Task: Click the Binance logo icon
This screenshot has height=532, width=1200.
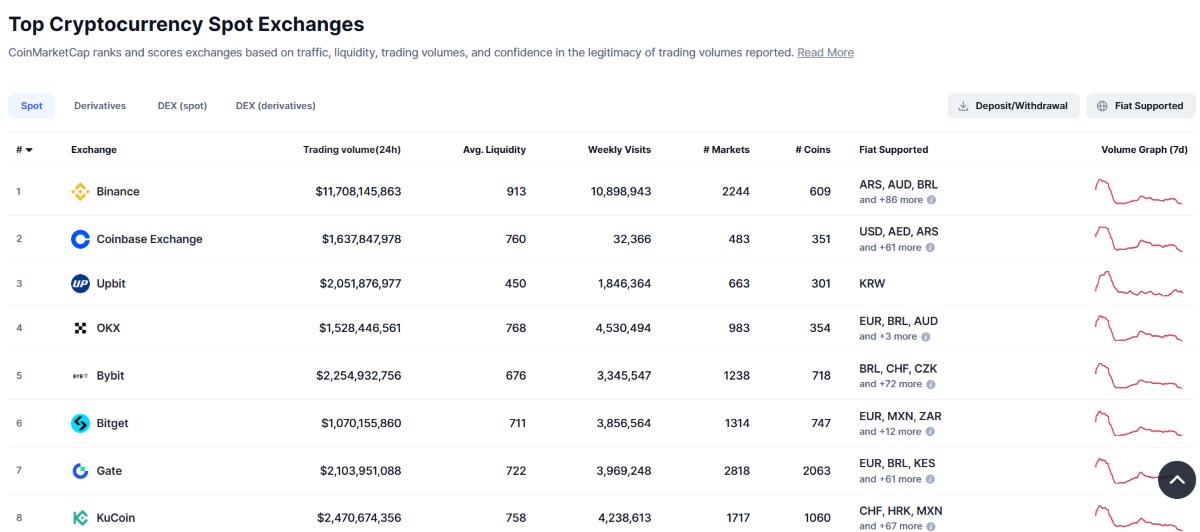Action: click(x=80, y=192)
